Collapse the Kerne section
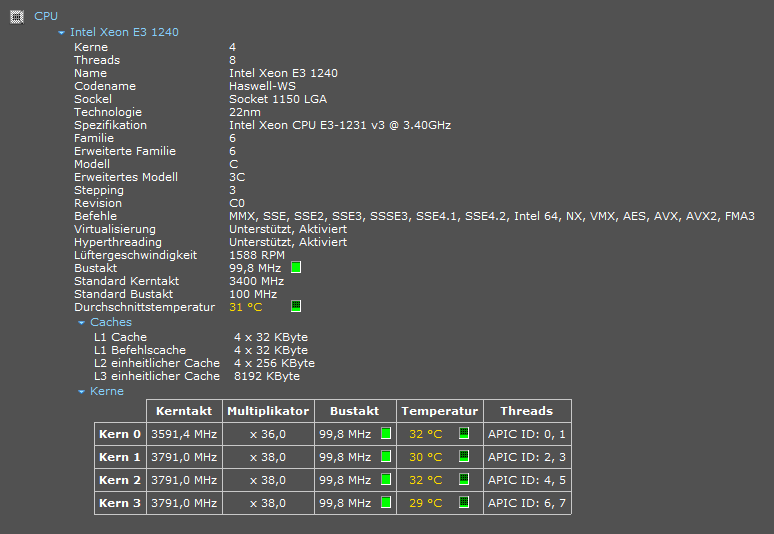 coord(81,392)
